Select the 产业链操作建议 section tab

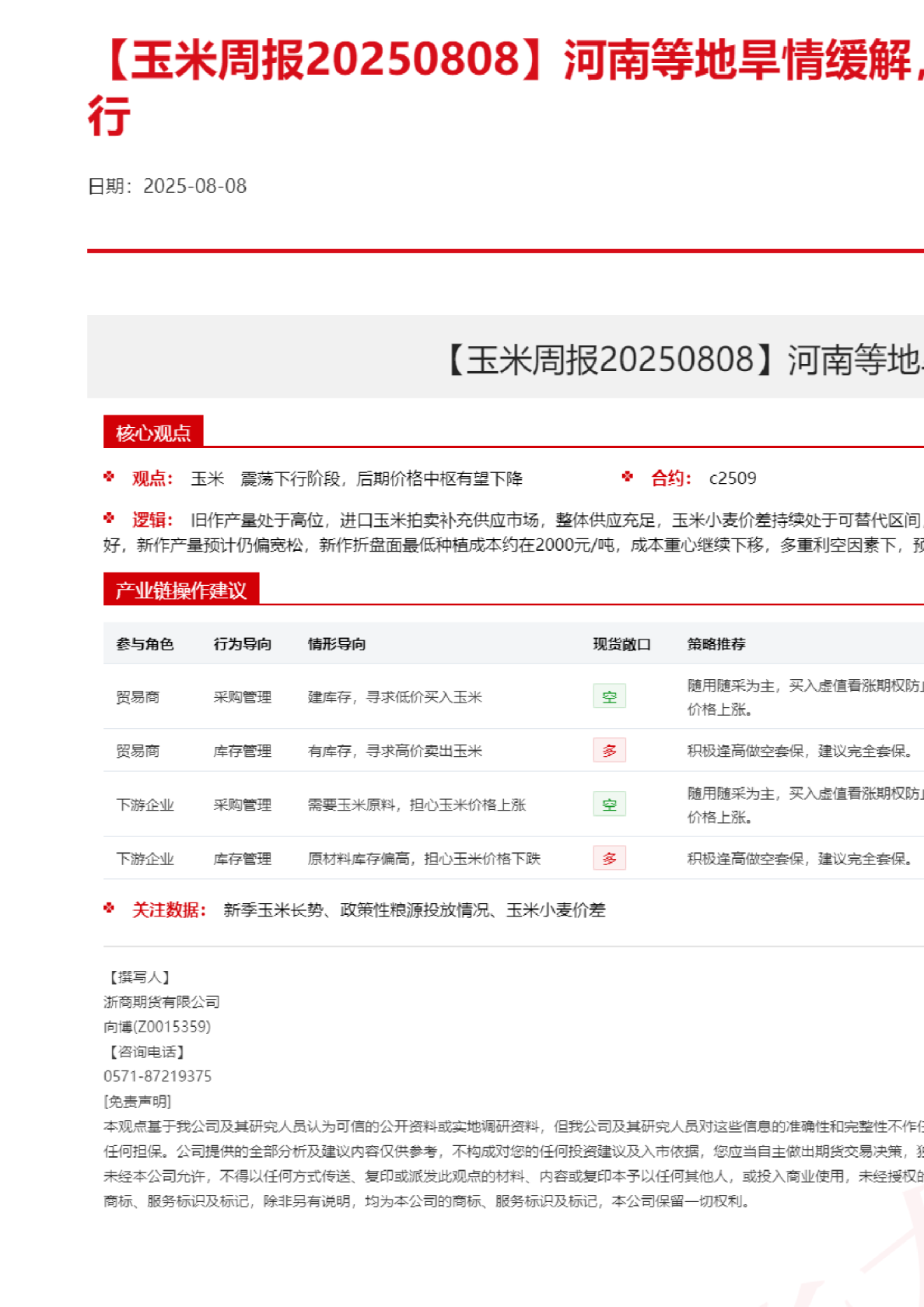coord(180,590)
